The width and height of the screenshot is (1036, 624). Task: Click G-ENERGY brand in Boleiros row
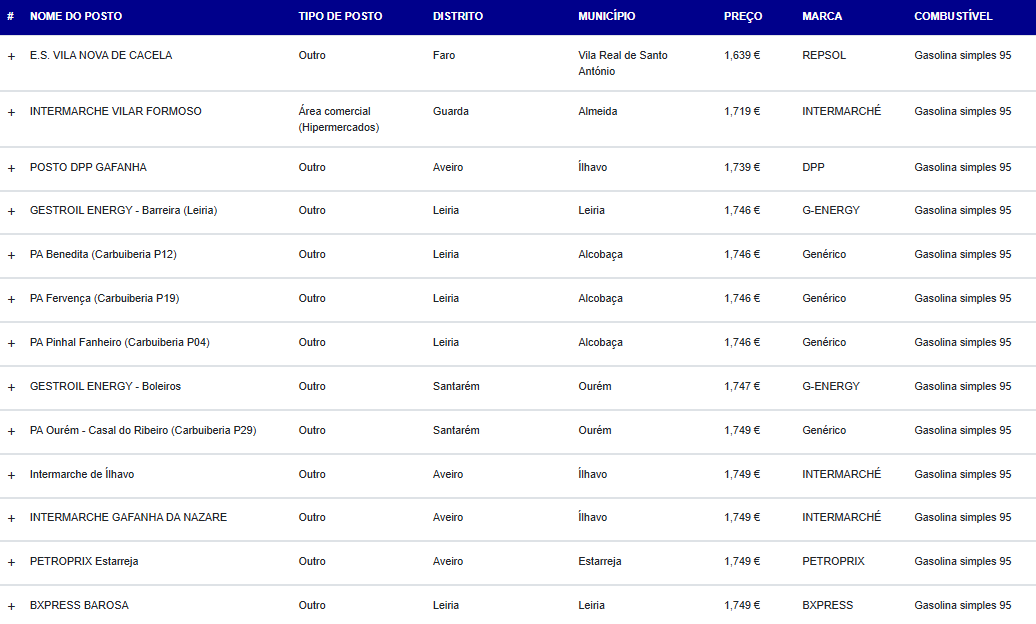[831, 387]
